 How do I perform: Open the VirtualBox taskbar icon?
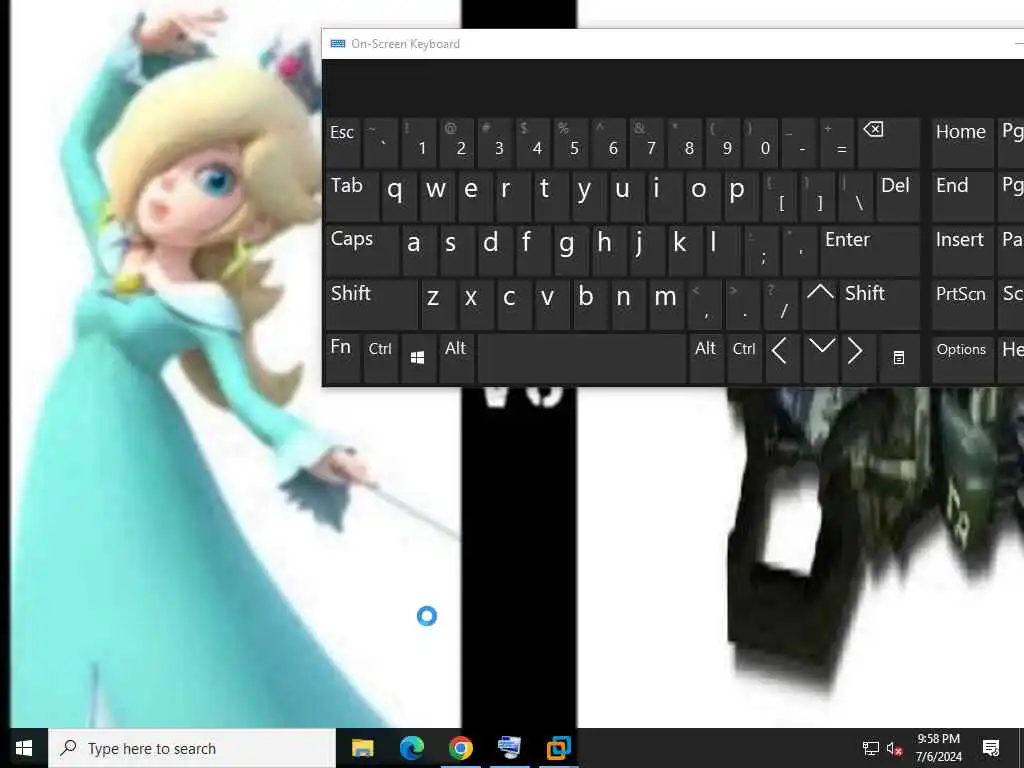(x=558, y=748)
